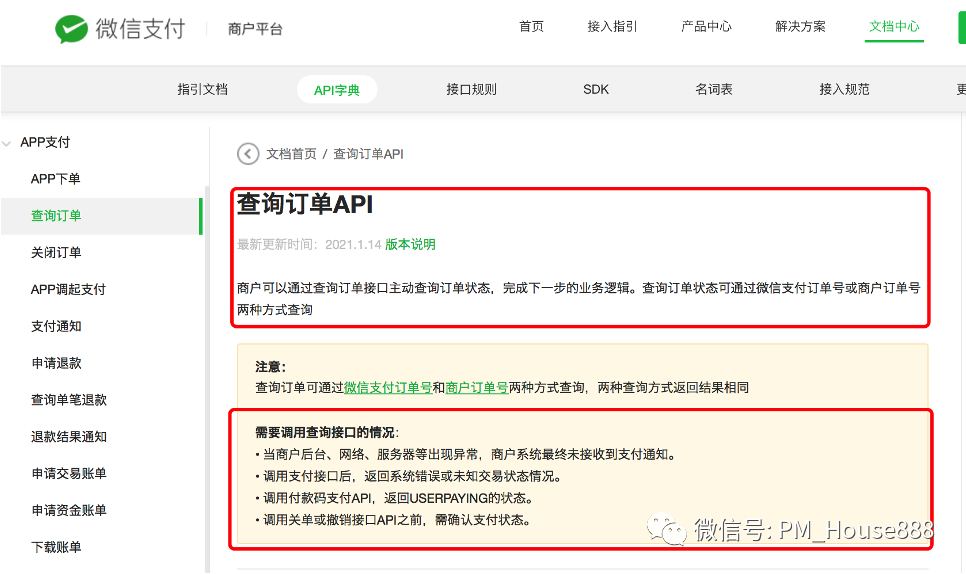
Task: Switch to the 接口规则 tab
Action: pos(471,89)
